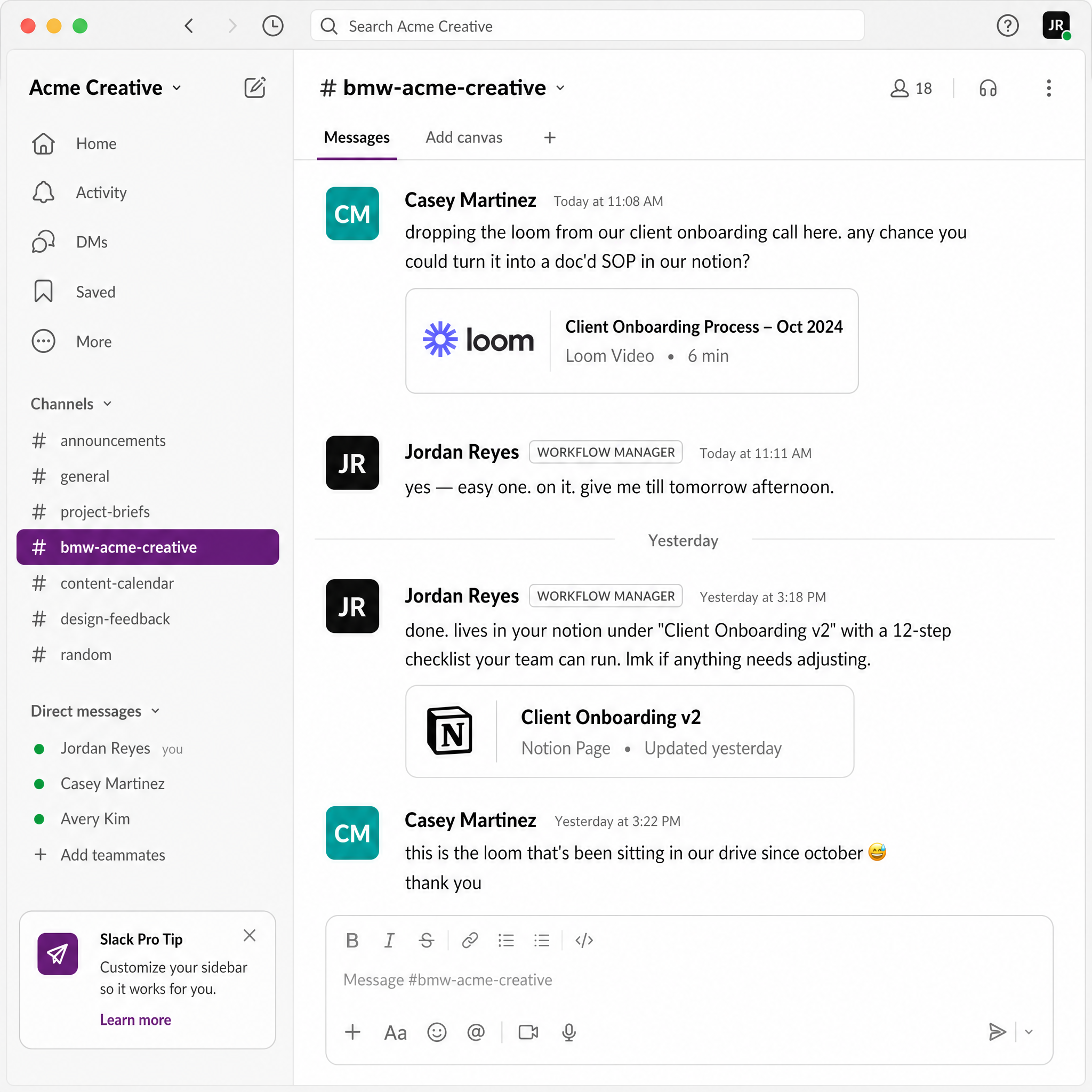Compose a new message with the pencil icon
This screenshot has width=1092, height=1092.
click(255, 87)
